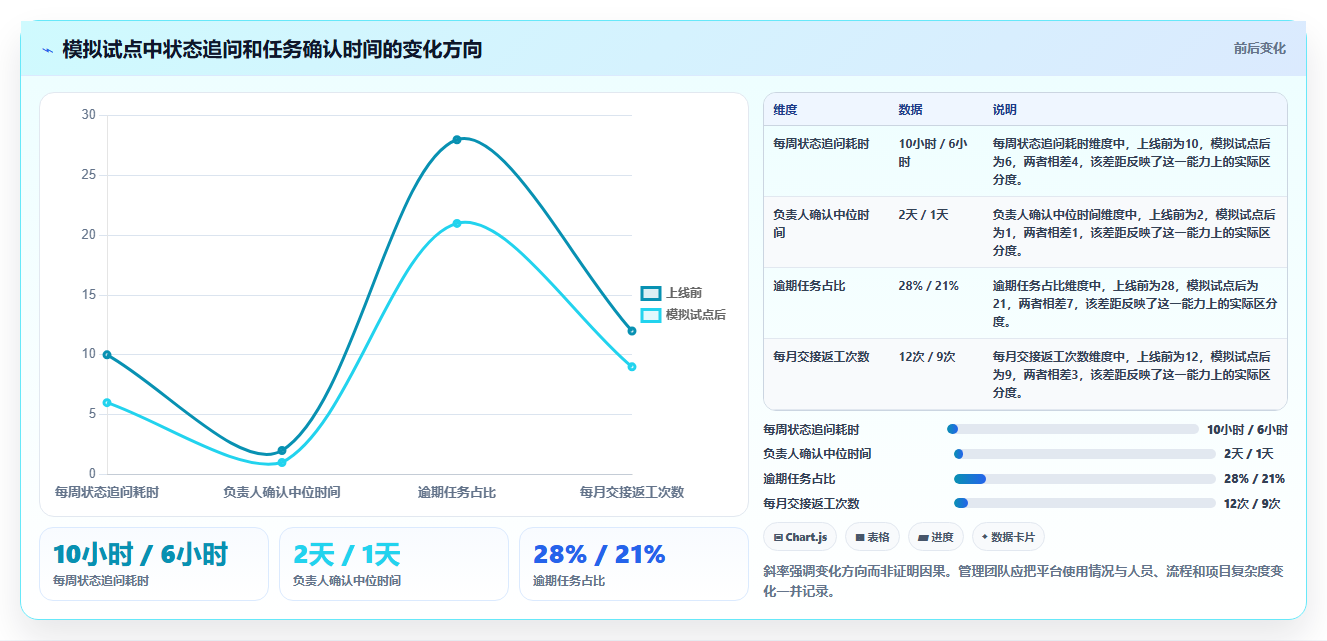Select the 进度 chip

tap(936, 537)
